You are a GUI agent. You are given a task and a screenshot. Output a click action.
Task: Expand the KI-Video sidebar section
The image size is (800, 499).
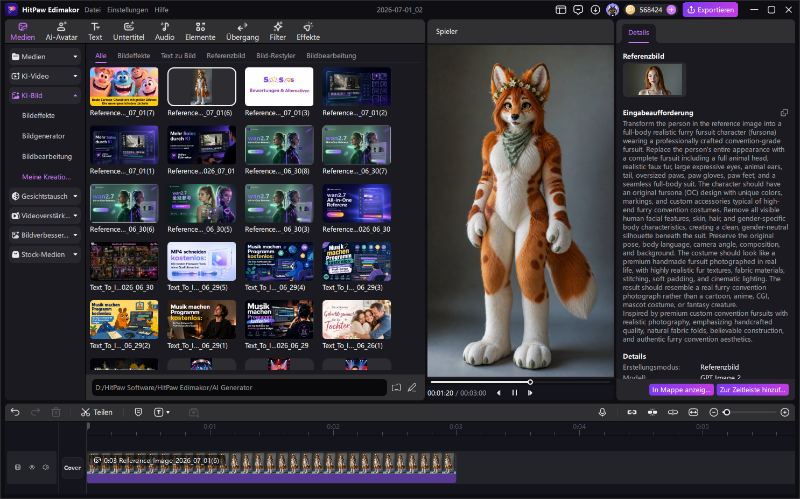coord(44,76)
